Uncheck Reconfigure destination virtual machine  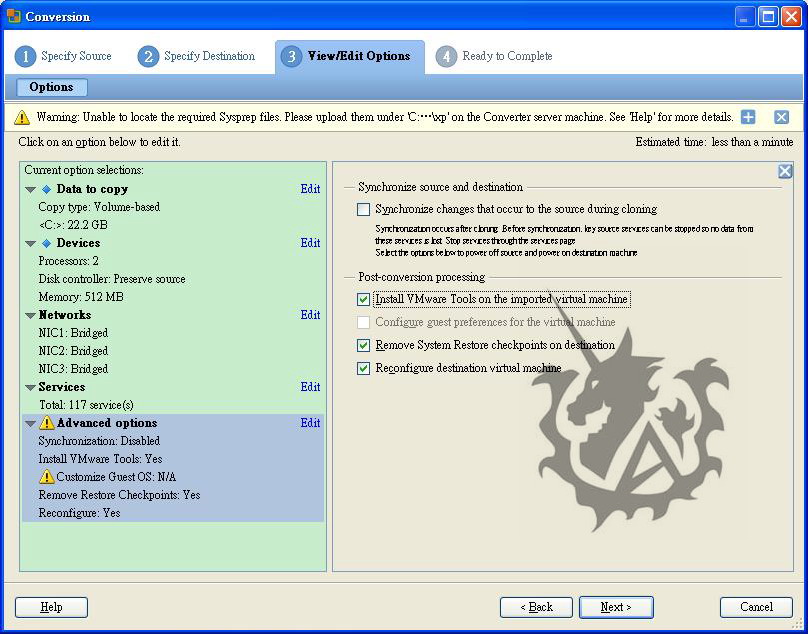363,368
